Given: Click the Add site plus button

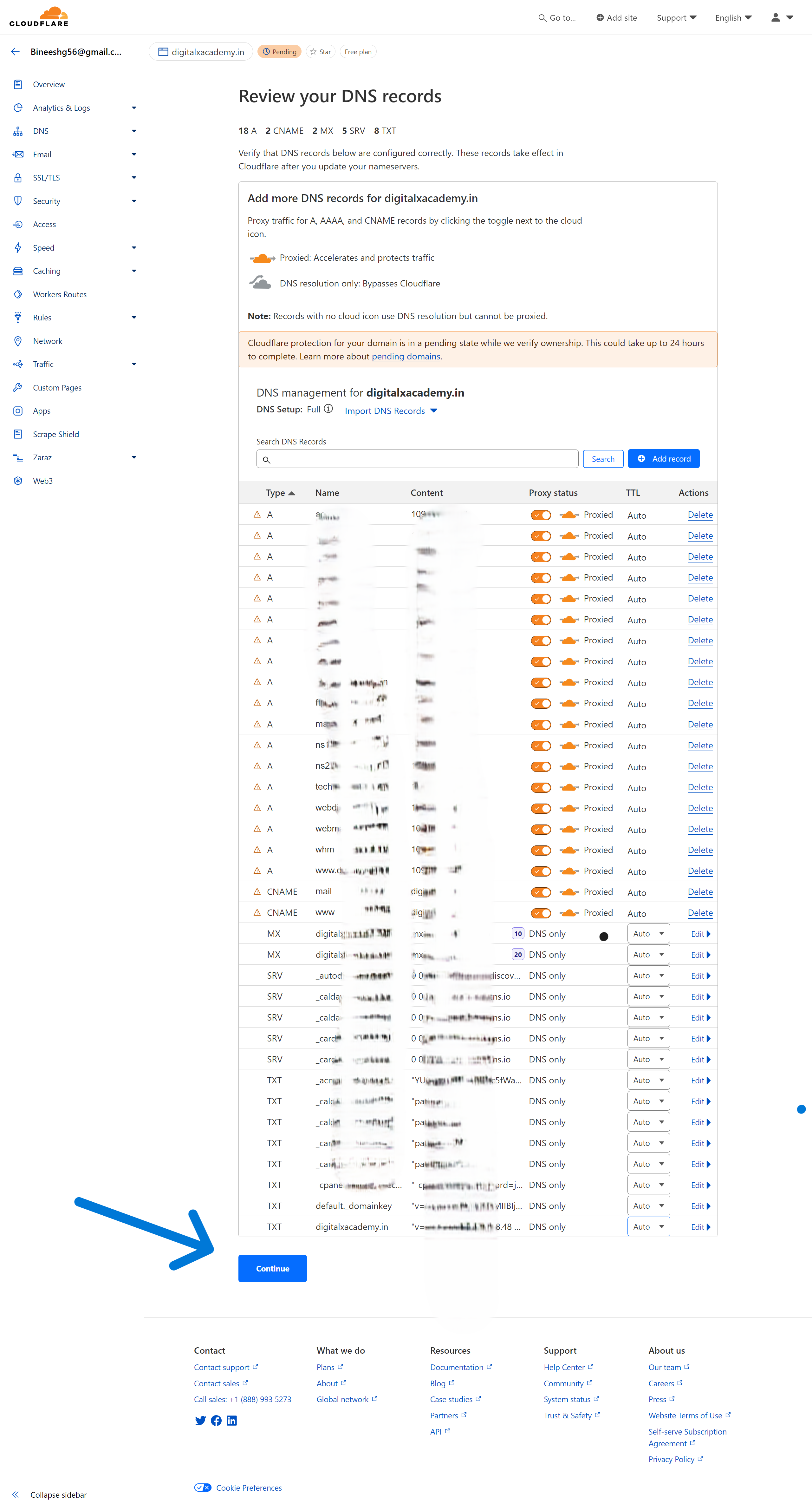Looking at the screenshot, I should coord(616,17).
